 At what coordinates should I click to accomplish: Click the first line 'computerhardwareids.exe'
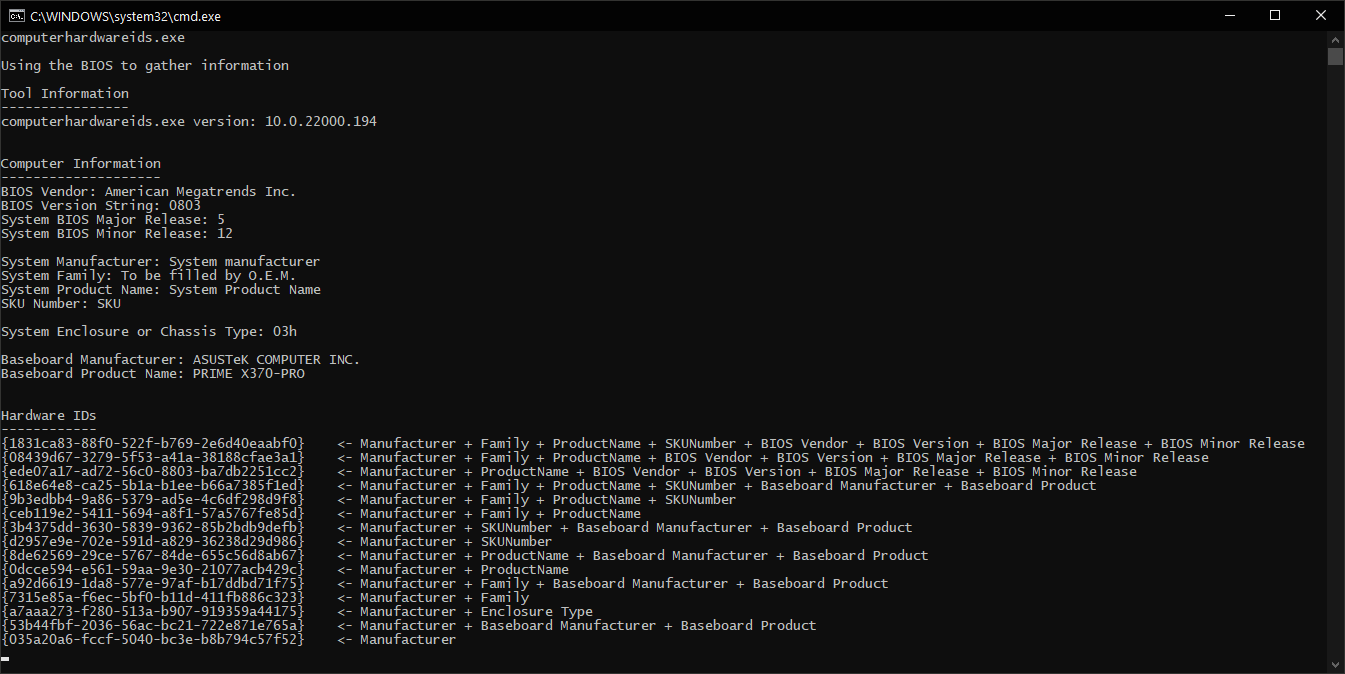[93, 37]
